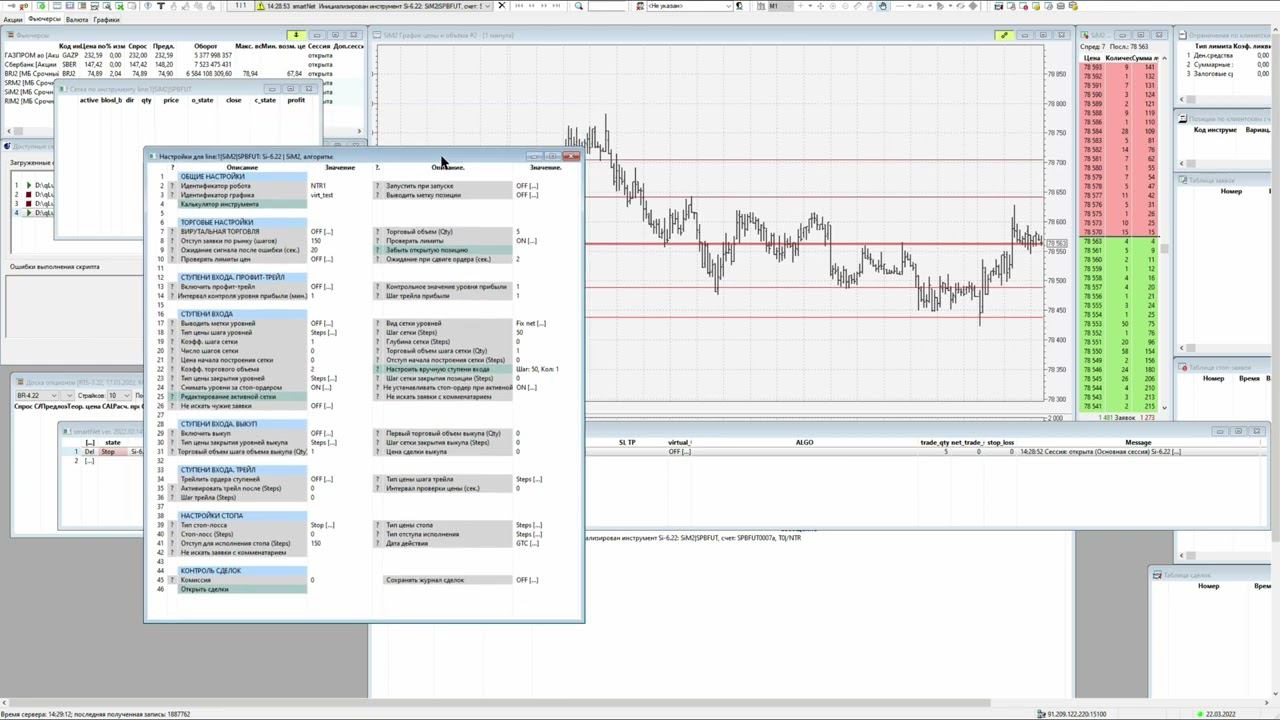Image resolution: width=1280 pixels, height=720 pixels.
Task: Switch to the Фьючерсы tab
Action: (44, 19)
